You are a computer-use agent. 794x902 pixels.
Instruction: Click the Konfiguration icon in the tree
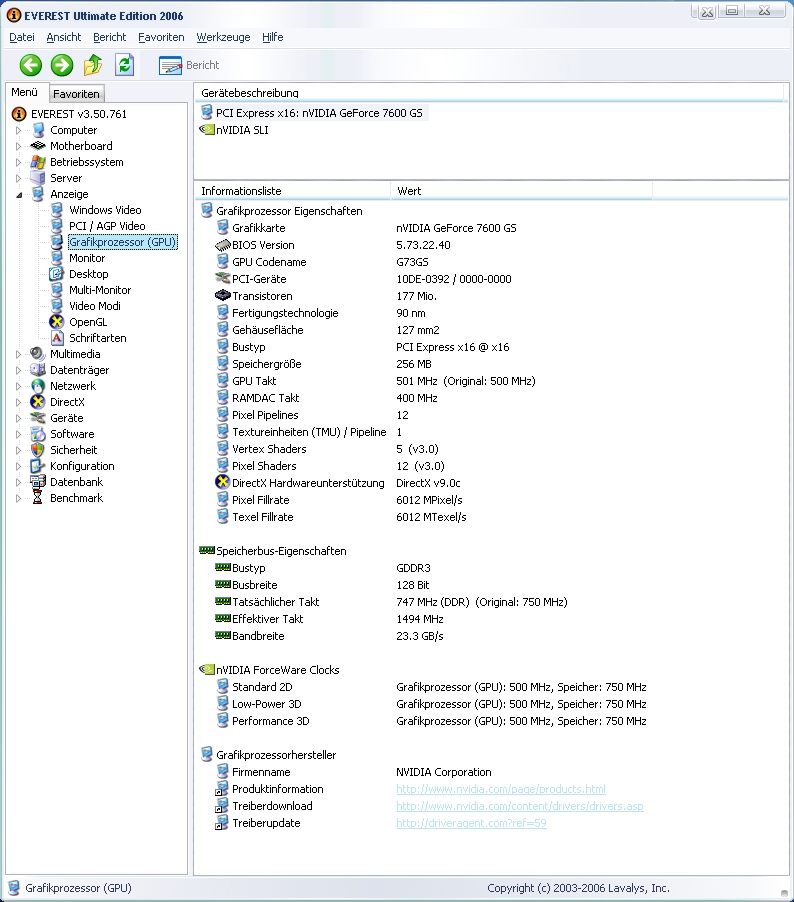38,466
